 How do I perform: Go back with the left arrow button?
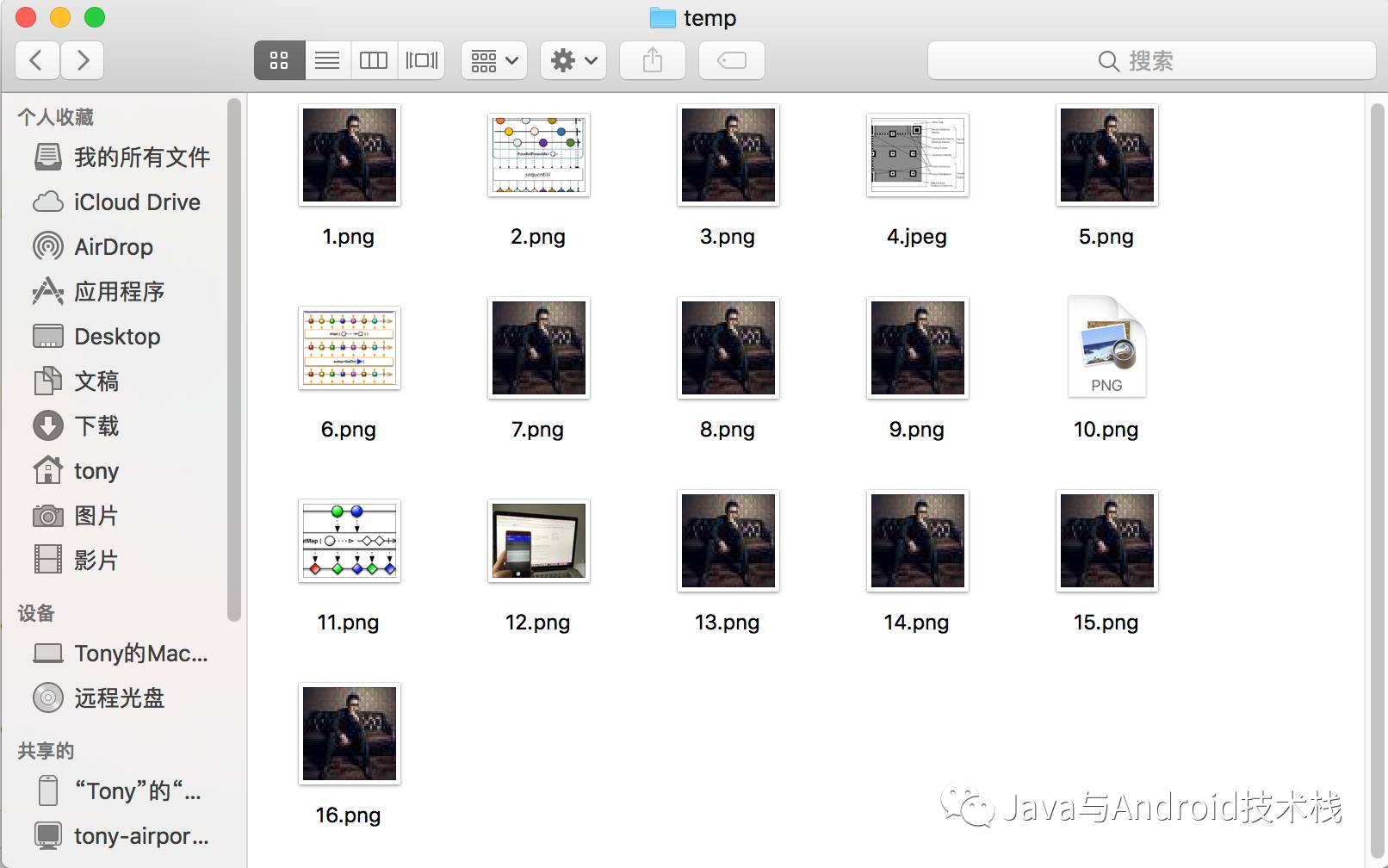[37, 60]
